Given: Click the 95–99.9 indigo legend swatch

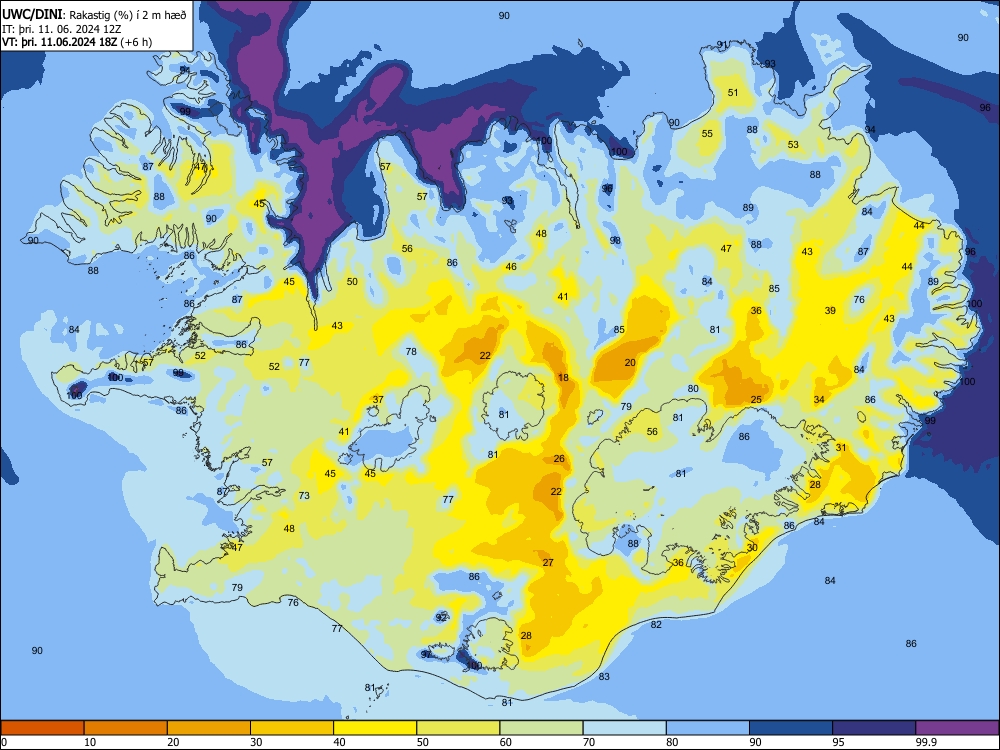Looking at the screenshot, I should [874, 728].
